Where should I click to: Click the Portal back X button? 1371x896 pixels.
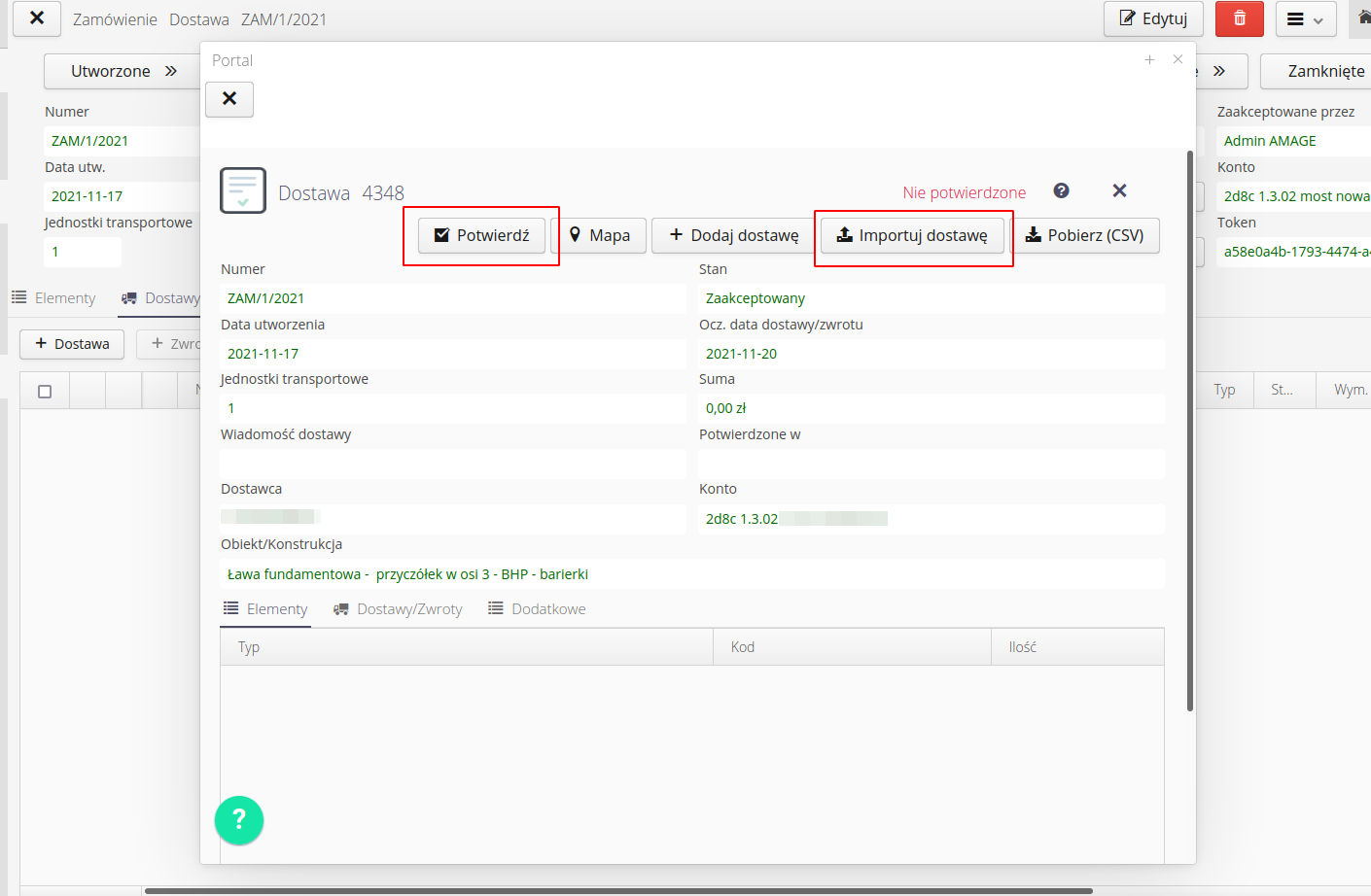click(x=229, y=98)
